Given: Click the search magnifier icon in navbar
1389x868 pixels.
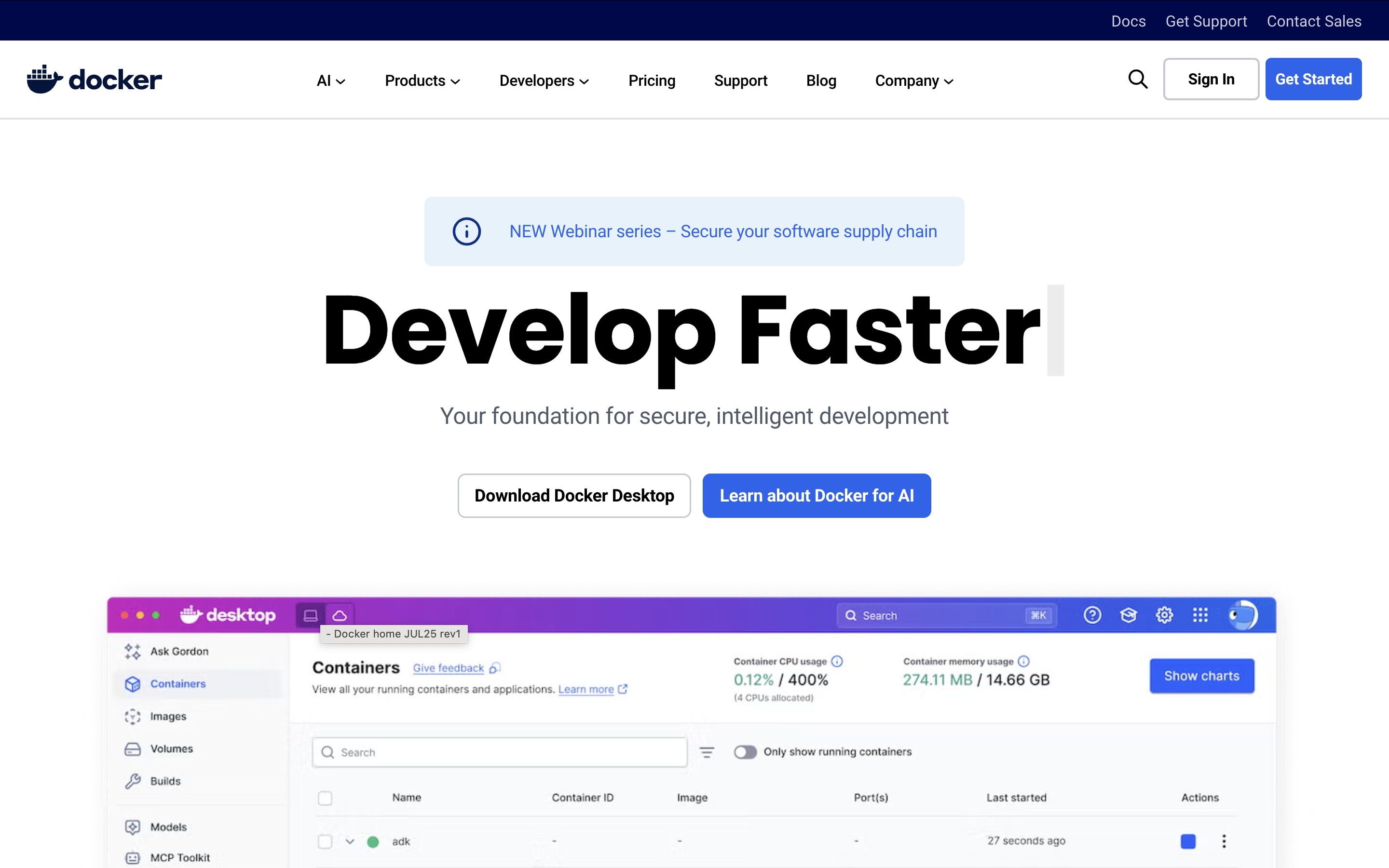Looking at the screenshot, I should [1138, 79].
